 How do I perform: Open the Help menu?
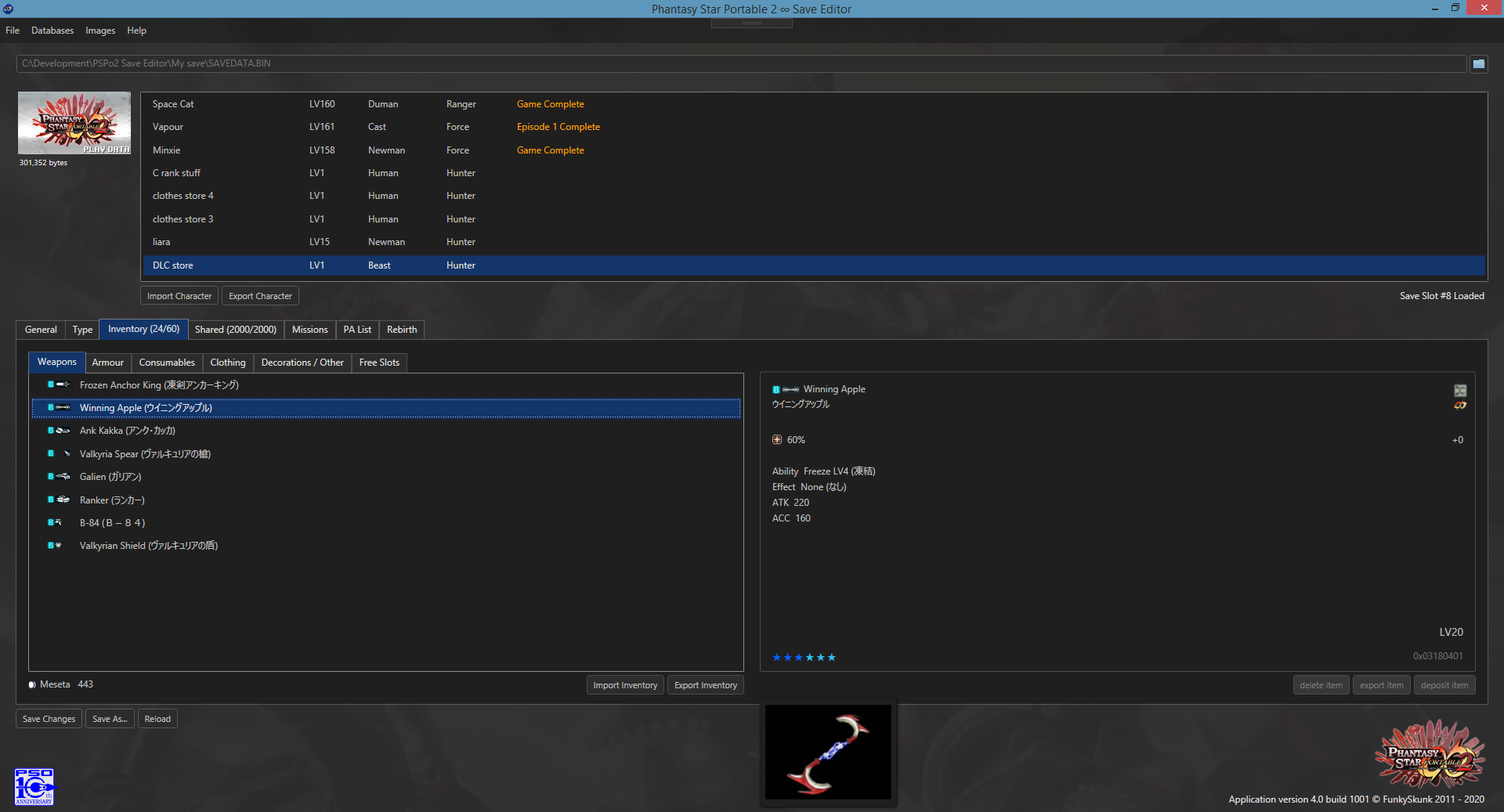136,31
